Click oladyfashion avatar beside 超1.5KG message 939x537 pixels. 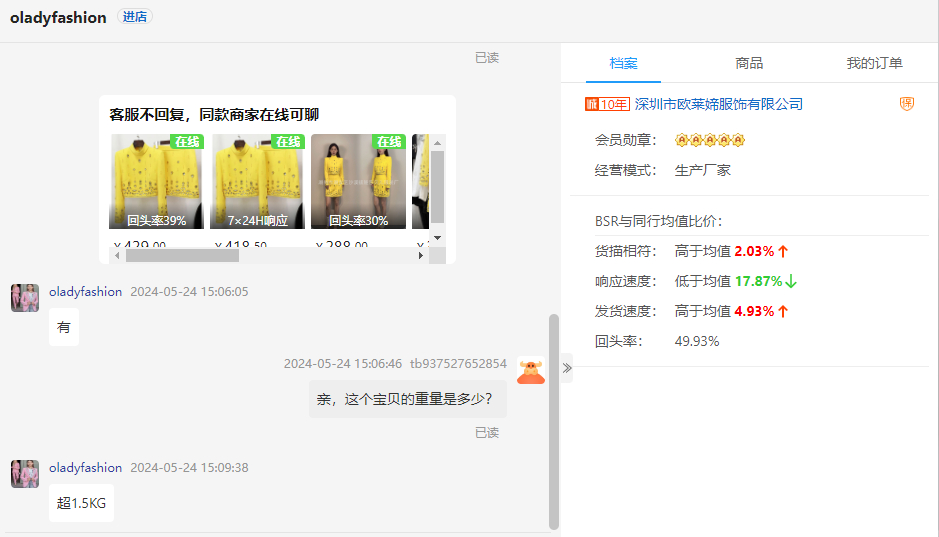coord(25,473)
